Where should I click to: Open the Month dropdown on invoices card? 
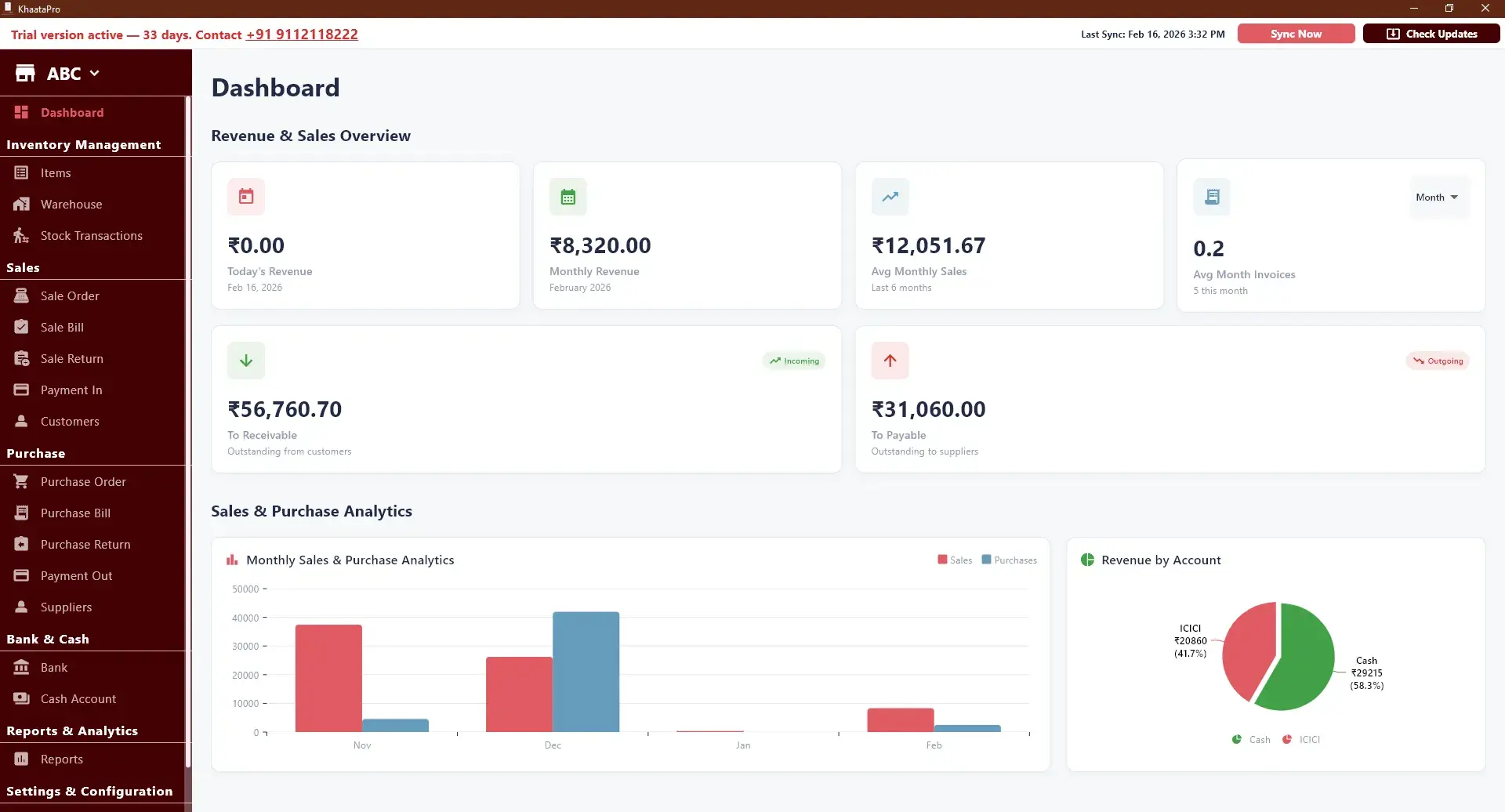coord(1437,197)
